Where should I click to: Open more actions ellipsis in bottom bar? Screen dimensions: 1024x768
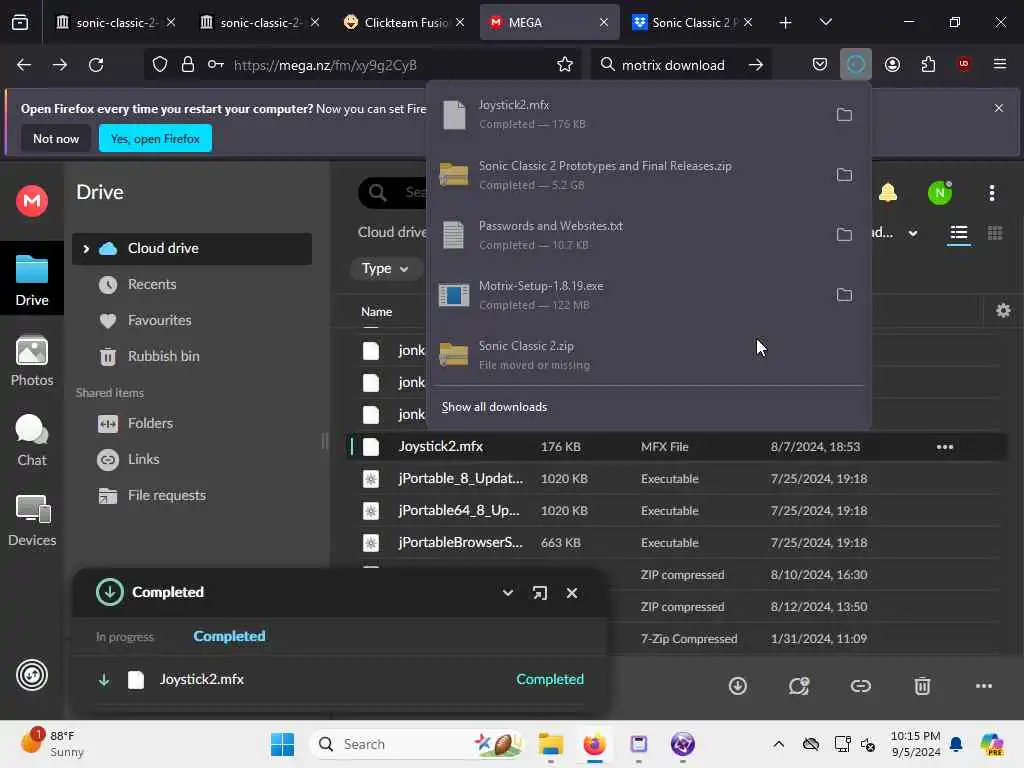[984, 686]
